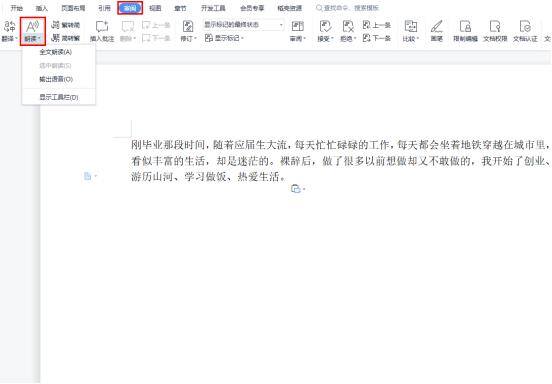Viewport: 552px width, 384px height.
Task: Click text line starting 看似丰富的生活
Action: tap(340, 160)
